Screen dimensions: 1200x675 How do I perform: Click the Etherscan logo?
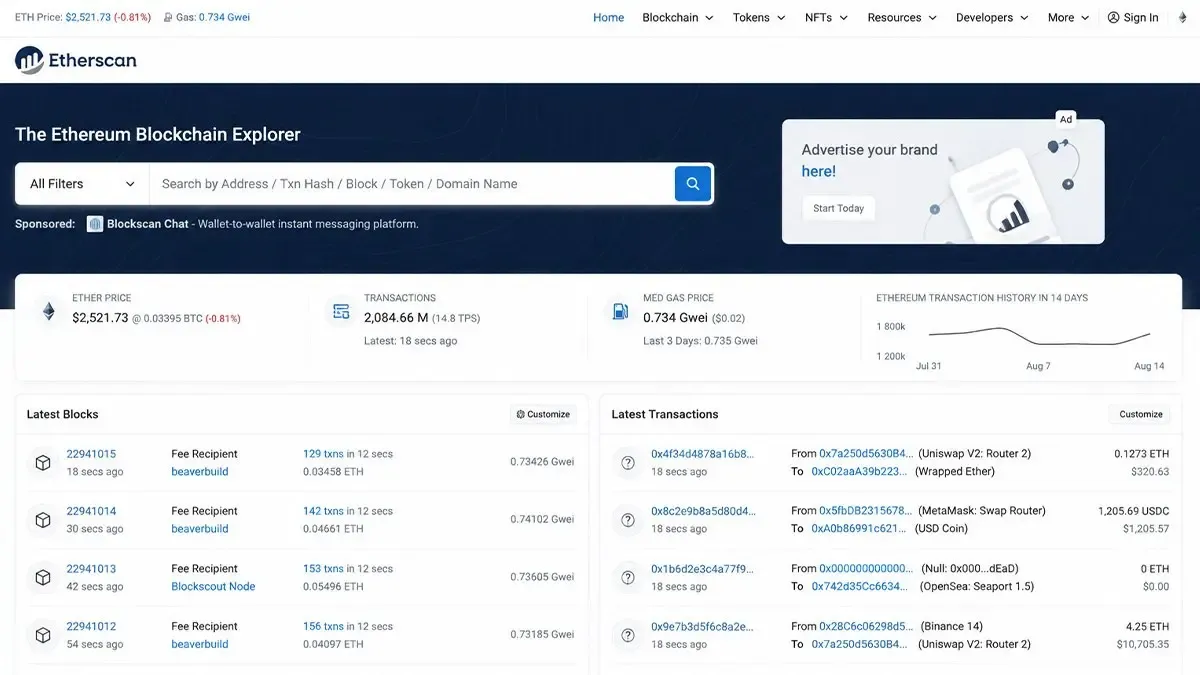(76, 60)
